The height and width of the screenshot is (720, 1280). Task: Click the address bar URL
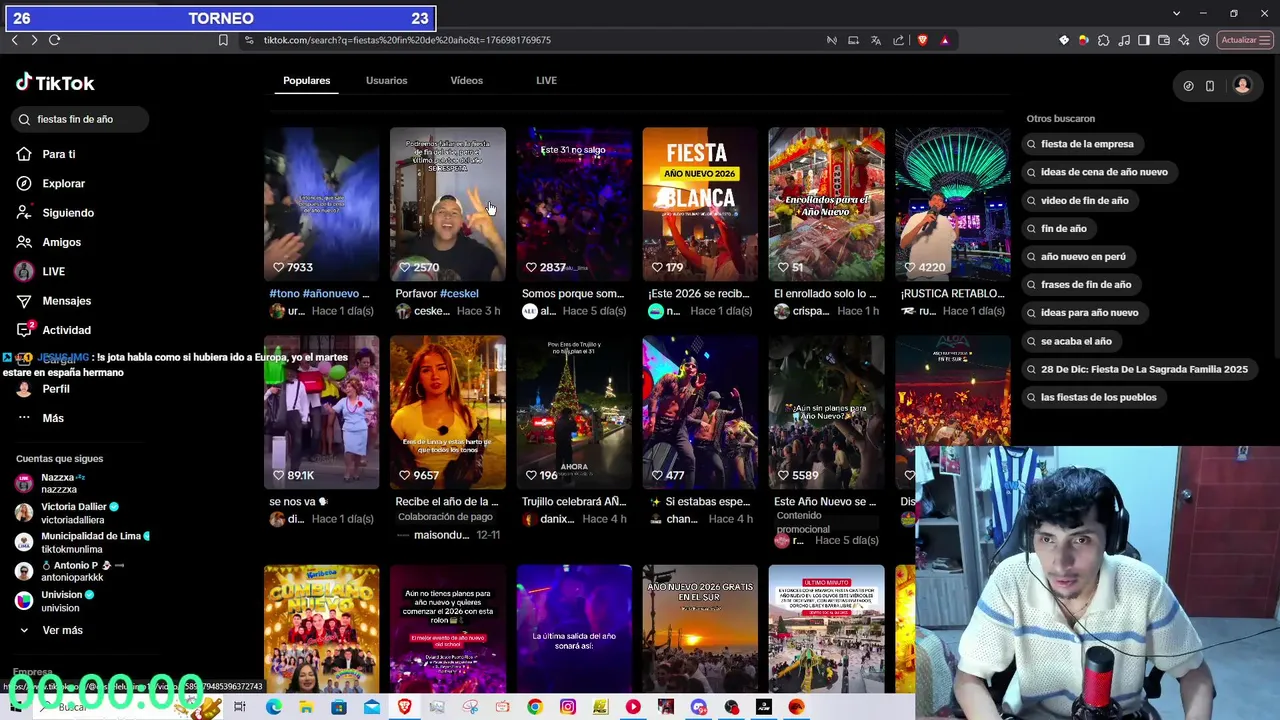[x=407, y=40]
